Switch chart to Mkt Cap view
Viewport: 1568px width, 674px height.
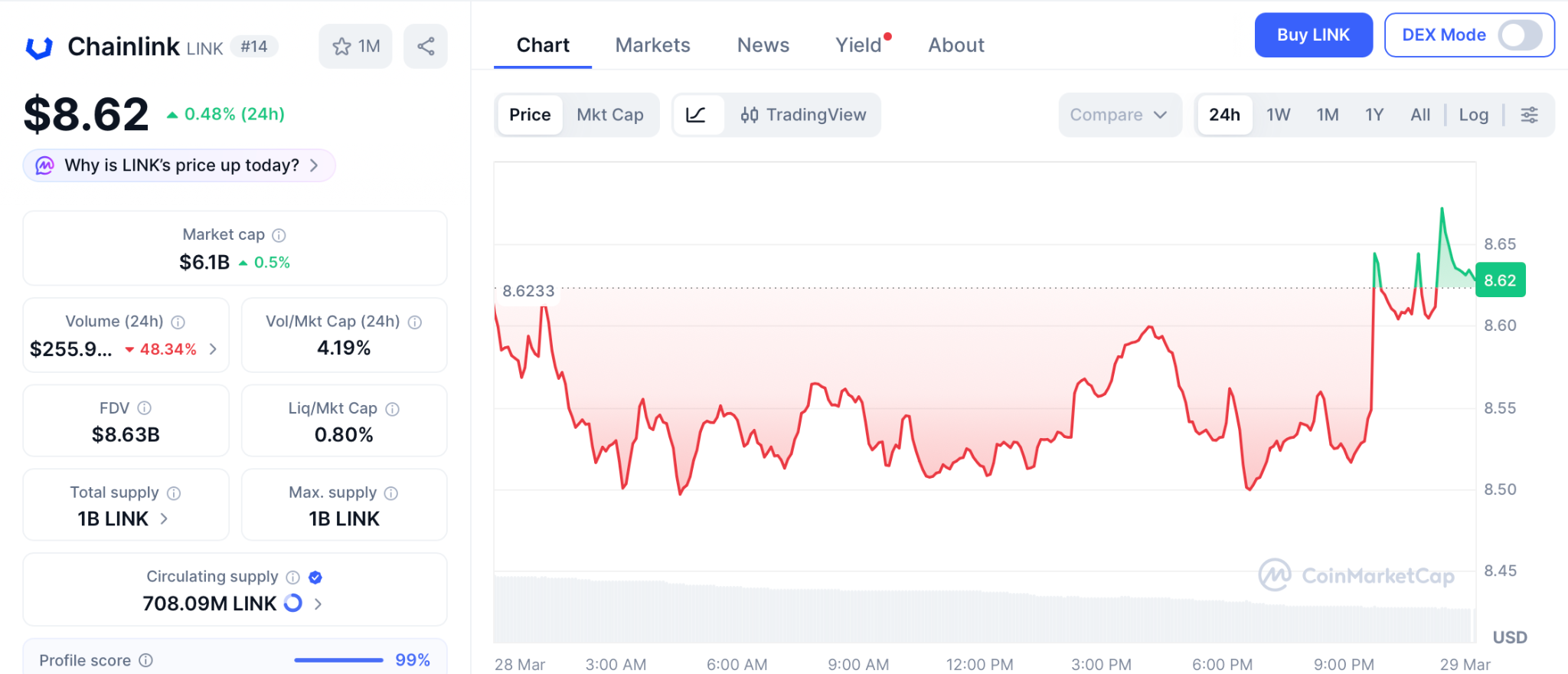609,115
